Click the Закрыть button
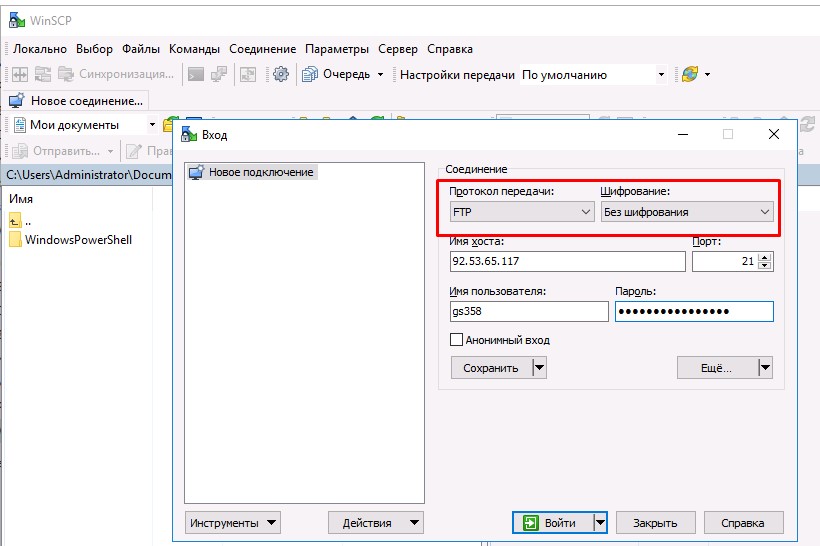 click(x=655, y=522)
